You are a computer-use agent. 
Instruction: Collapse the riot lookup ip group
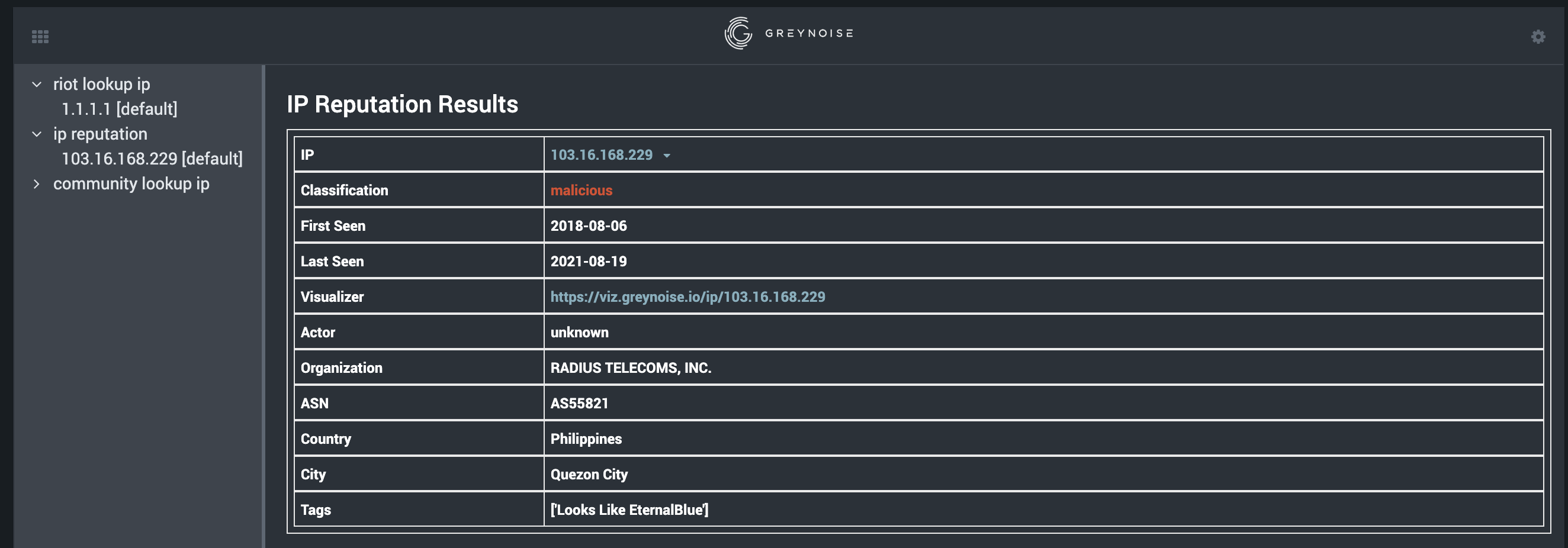click(37, 85)
